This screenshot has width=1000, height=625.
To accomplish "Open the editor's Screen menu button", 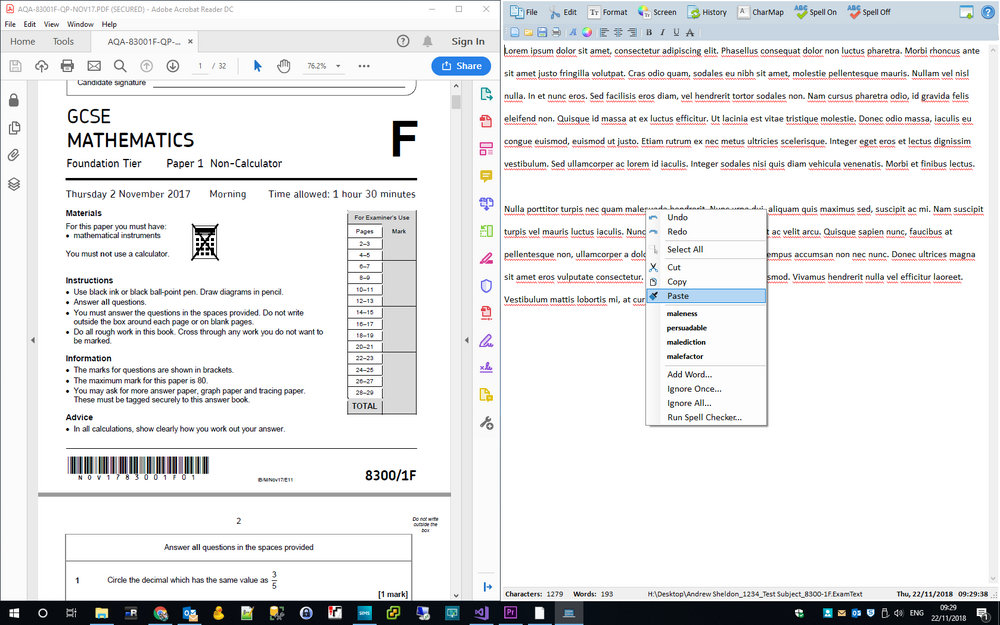I will (x=657, y=11).
